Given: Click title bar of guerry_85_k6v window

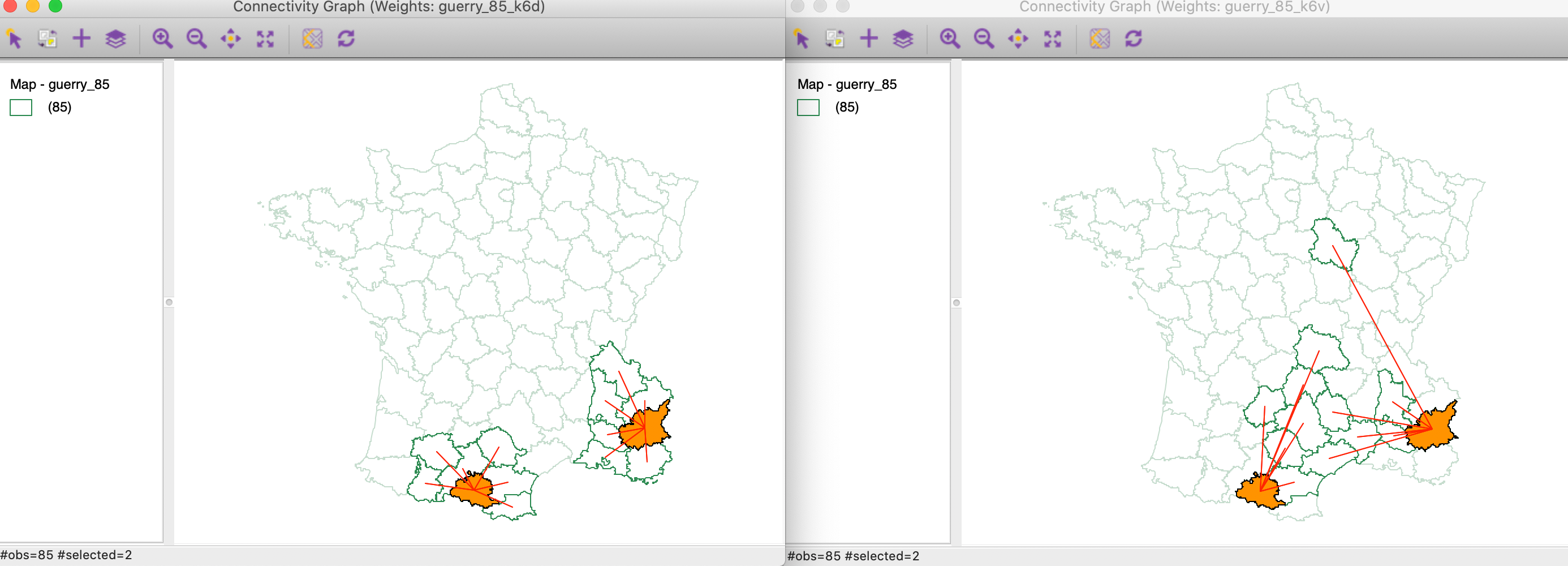Looking at the screenshot, I should coord(1174,7).
